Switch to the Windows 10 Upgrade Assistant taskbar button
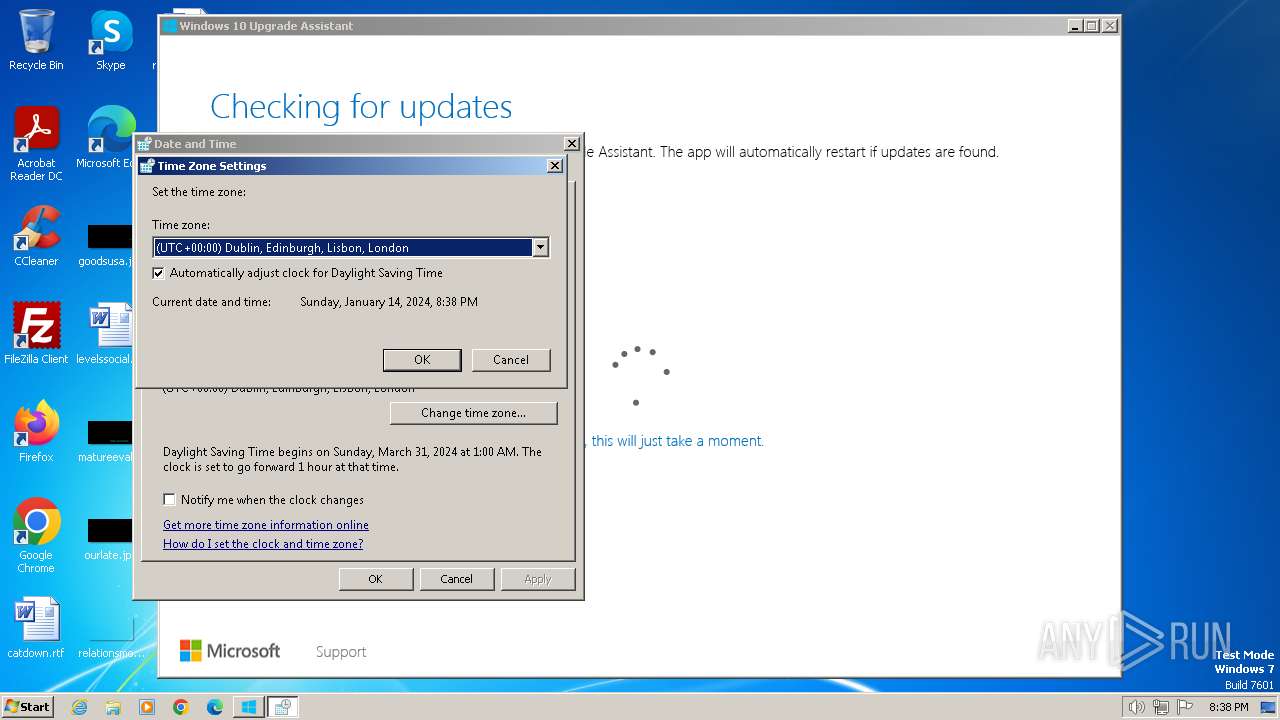Viewport: 1280px width, 720px height. (248, 707)
